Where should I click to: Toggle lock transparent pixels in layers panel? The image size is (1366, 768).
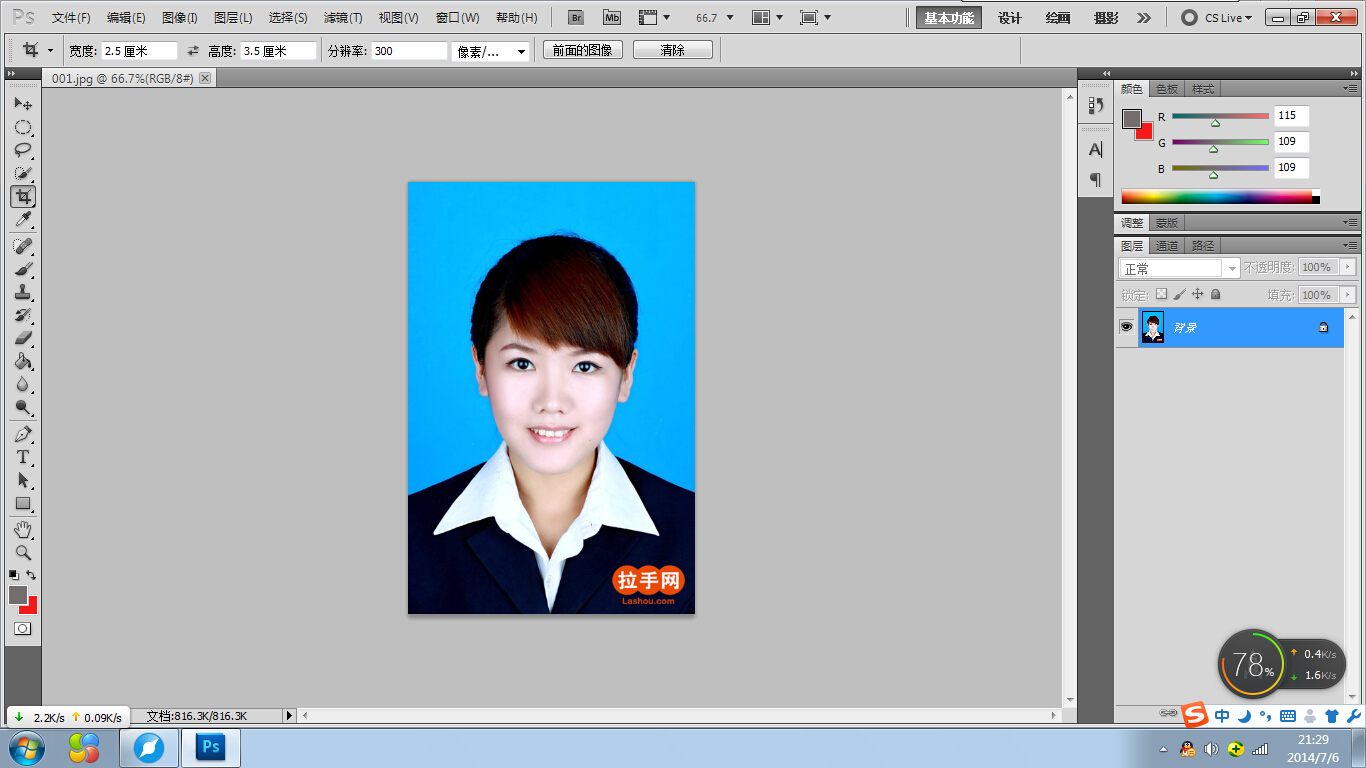tap(1161, 294)
